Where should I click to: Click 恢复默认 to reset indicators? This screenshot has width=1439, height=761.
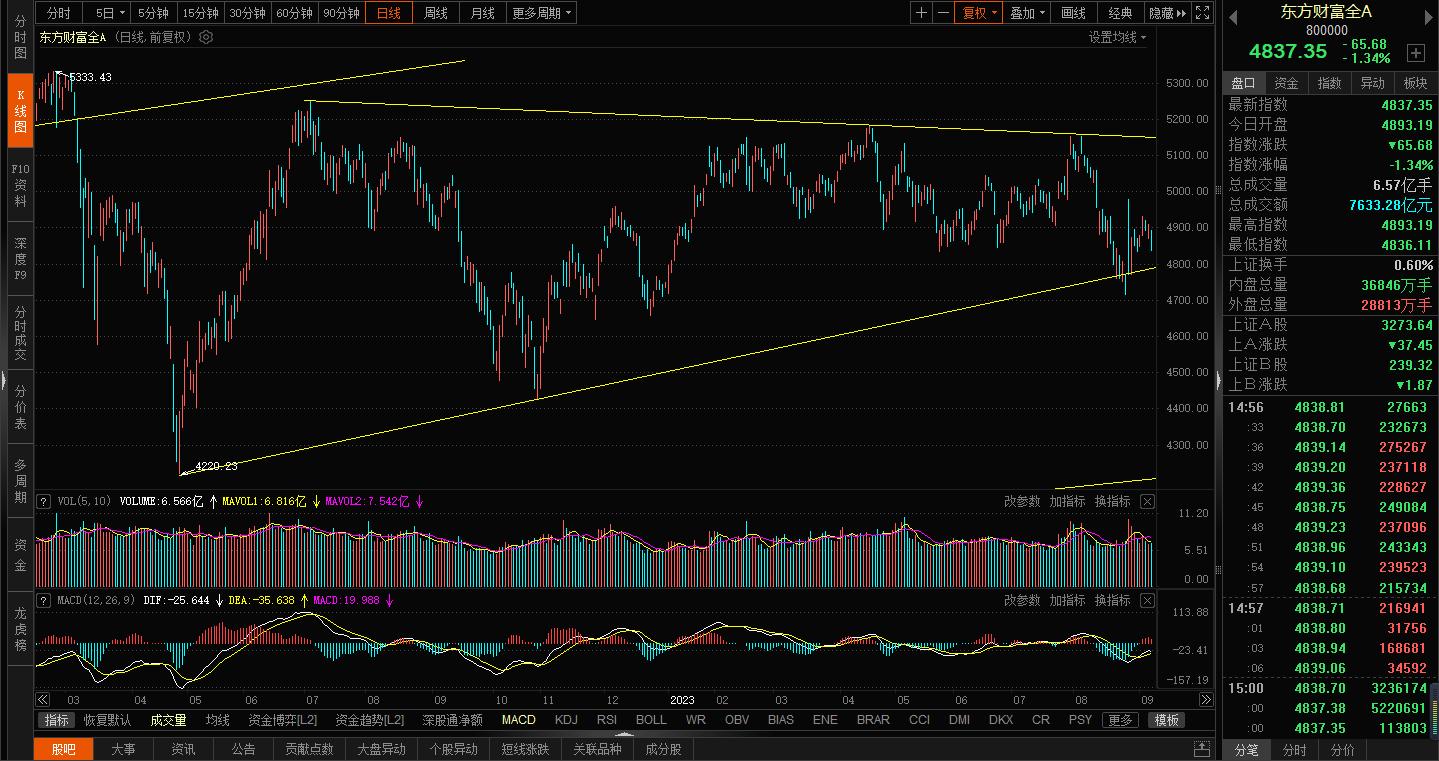click(107, 720)
